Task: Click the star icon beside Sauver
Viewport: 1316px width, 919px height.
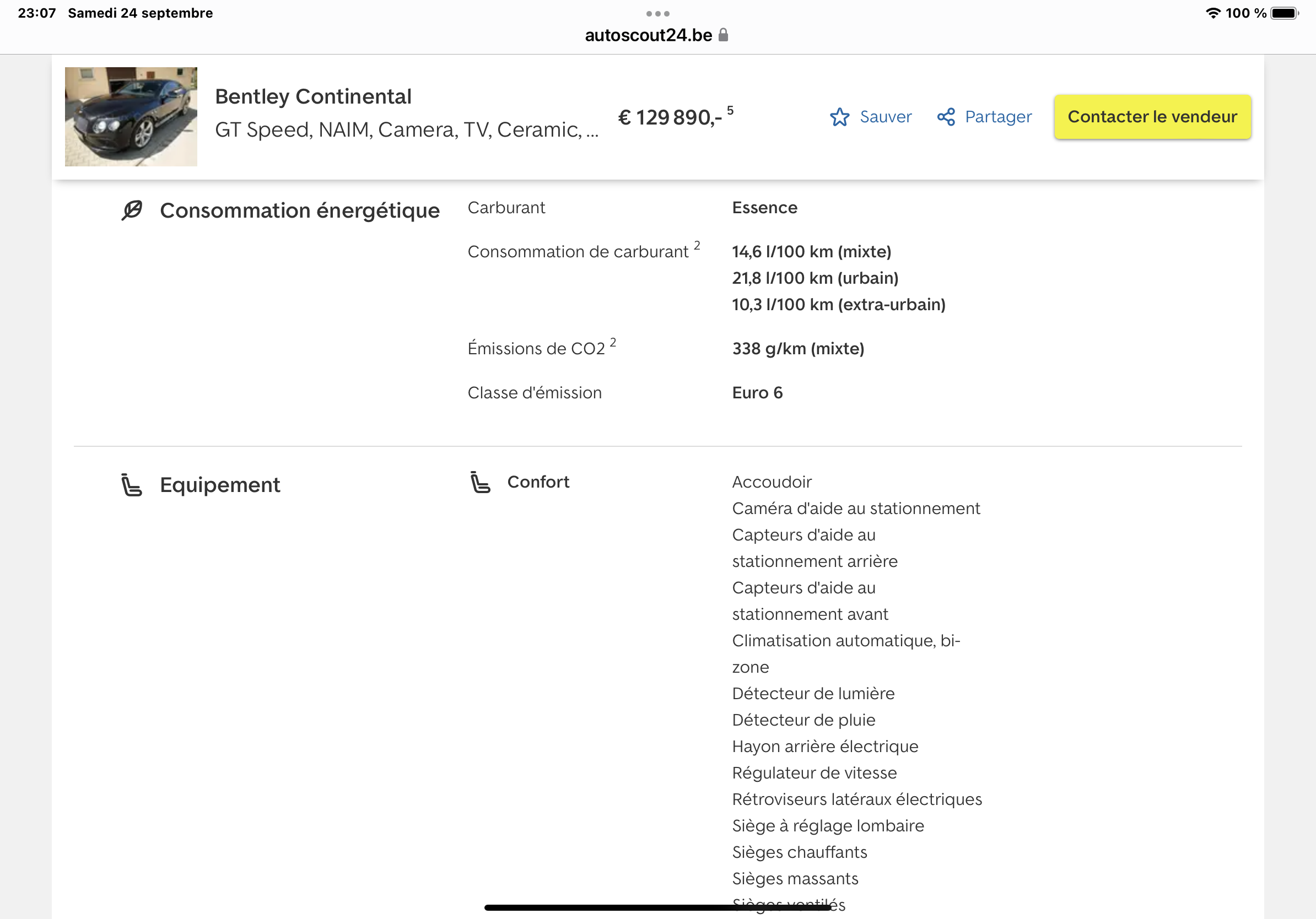Action: pos(839,117)
